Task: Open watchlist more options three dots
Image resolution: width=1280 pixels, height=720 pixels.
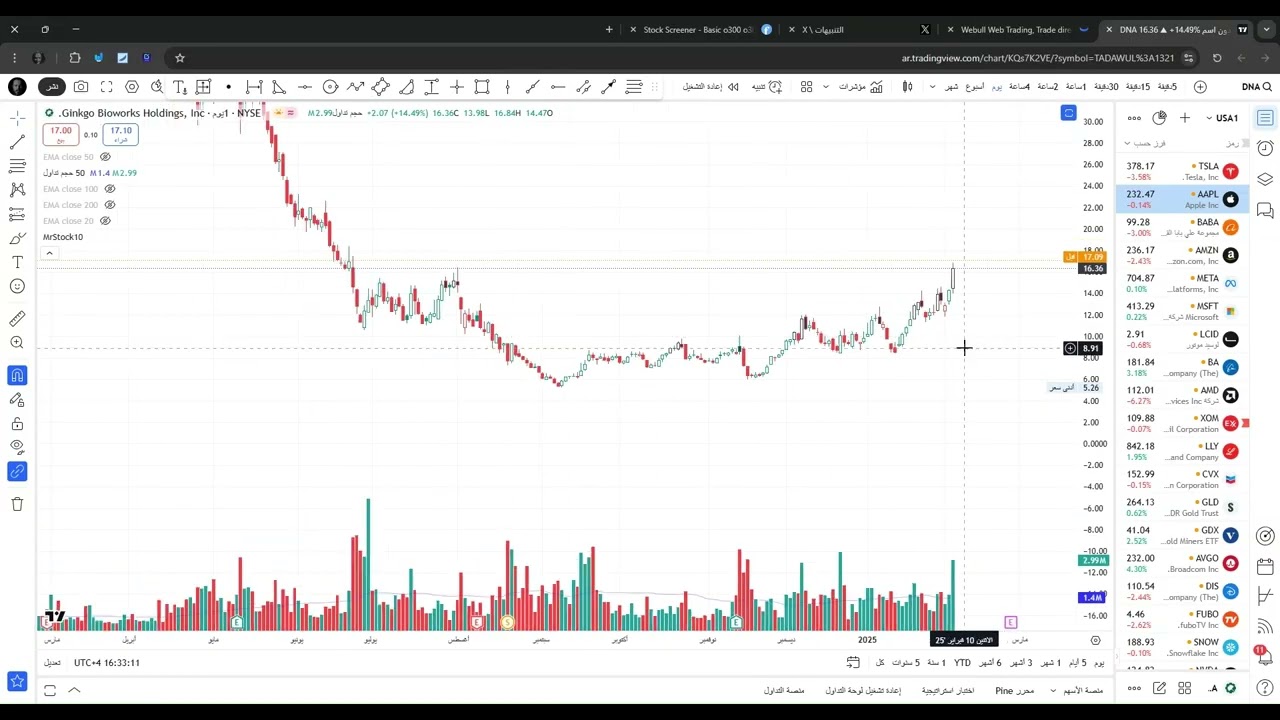Action: tap(1134, 118)
